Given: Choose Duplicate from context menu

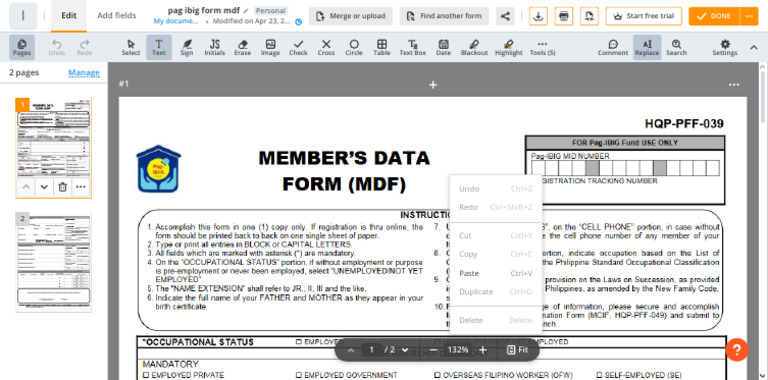Looking at the screenshot, I should pos(496,292).
